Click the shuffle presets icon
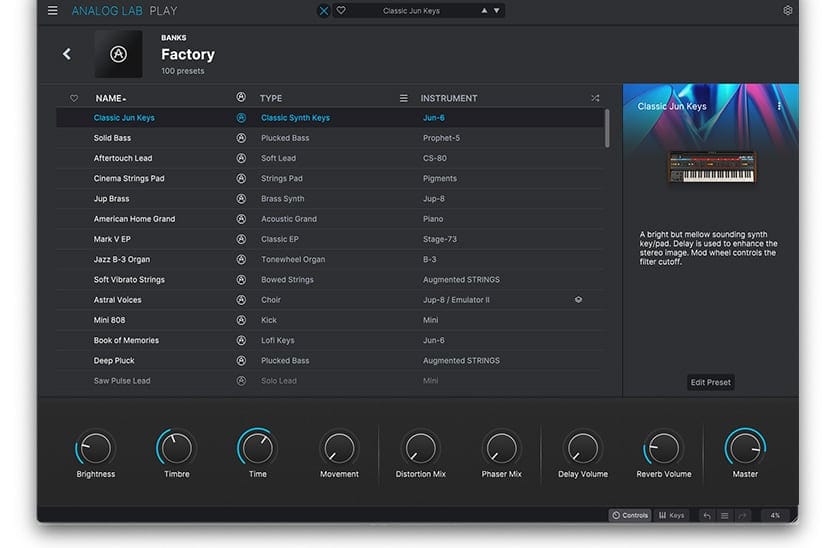The height and width of the screenshot is (548, 837). click(x=595, y=98)
